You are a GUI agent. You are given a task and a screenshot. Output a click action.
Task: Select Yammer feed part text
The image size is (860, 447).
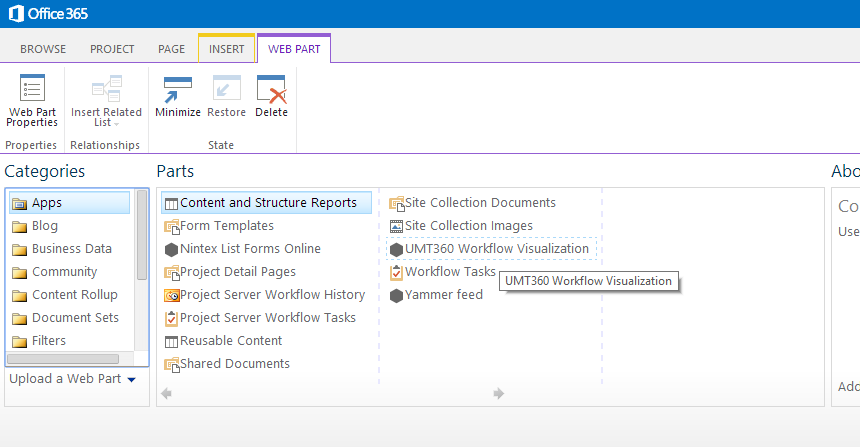click(x=444, y=295)
